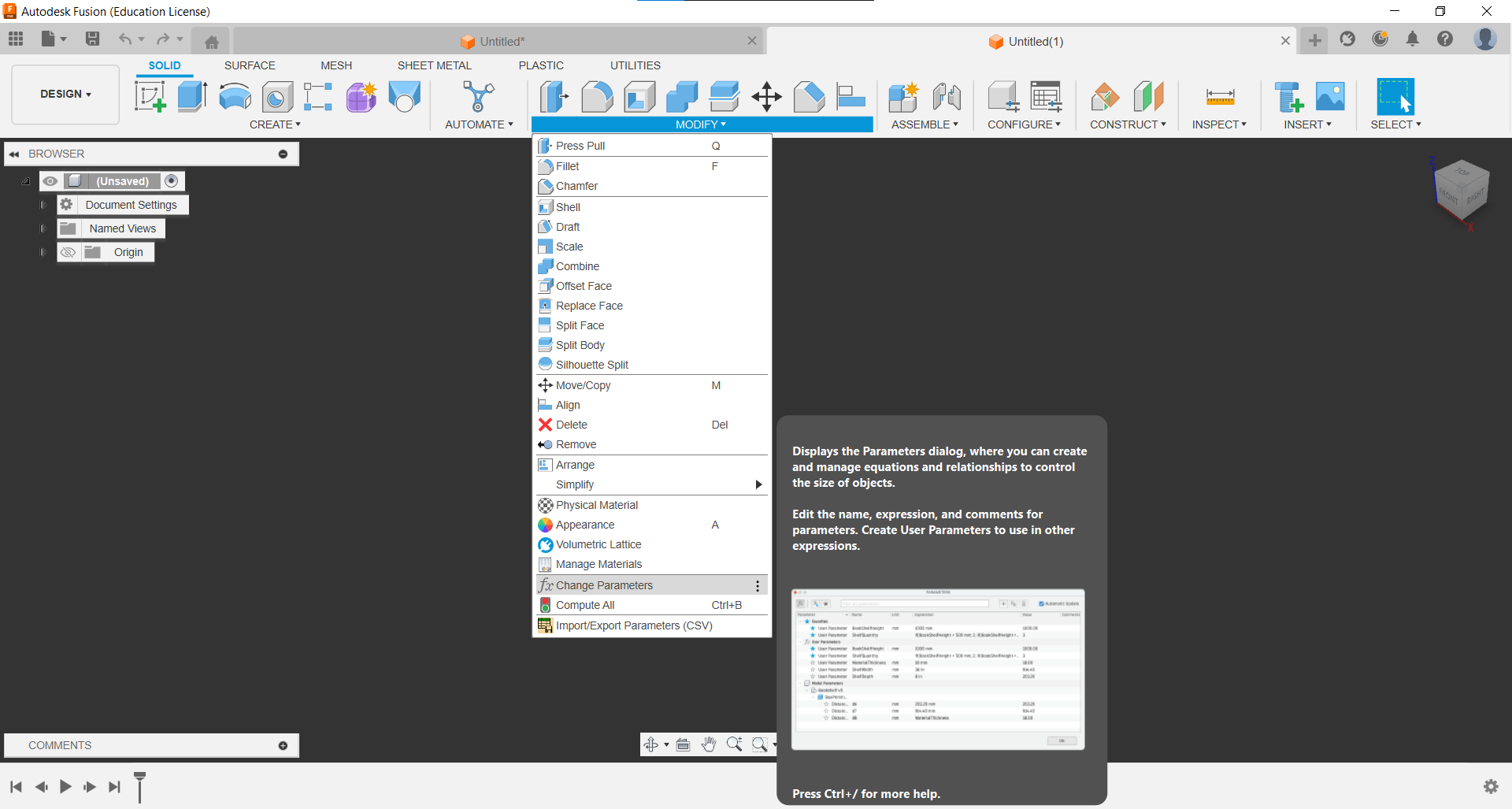The height and width of the screenshot is (809, 1512).
Task: Click the Home icon tab
Action: [211, 42]
